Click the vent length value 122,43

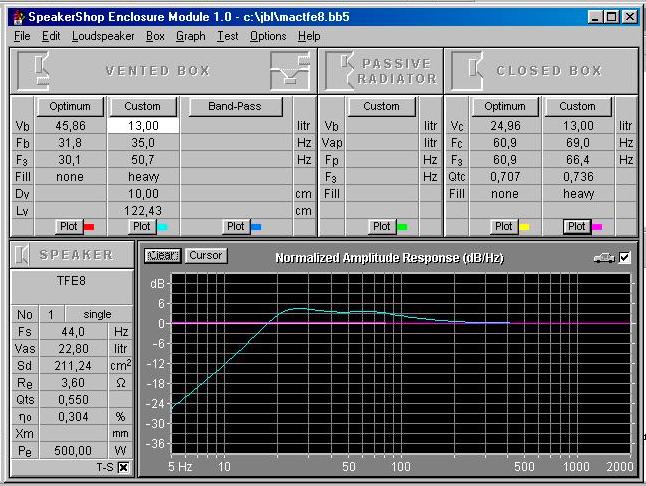143,211
